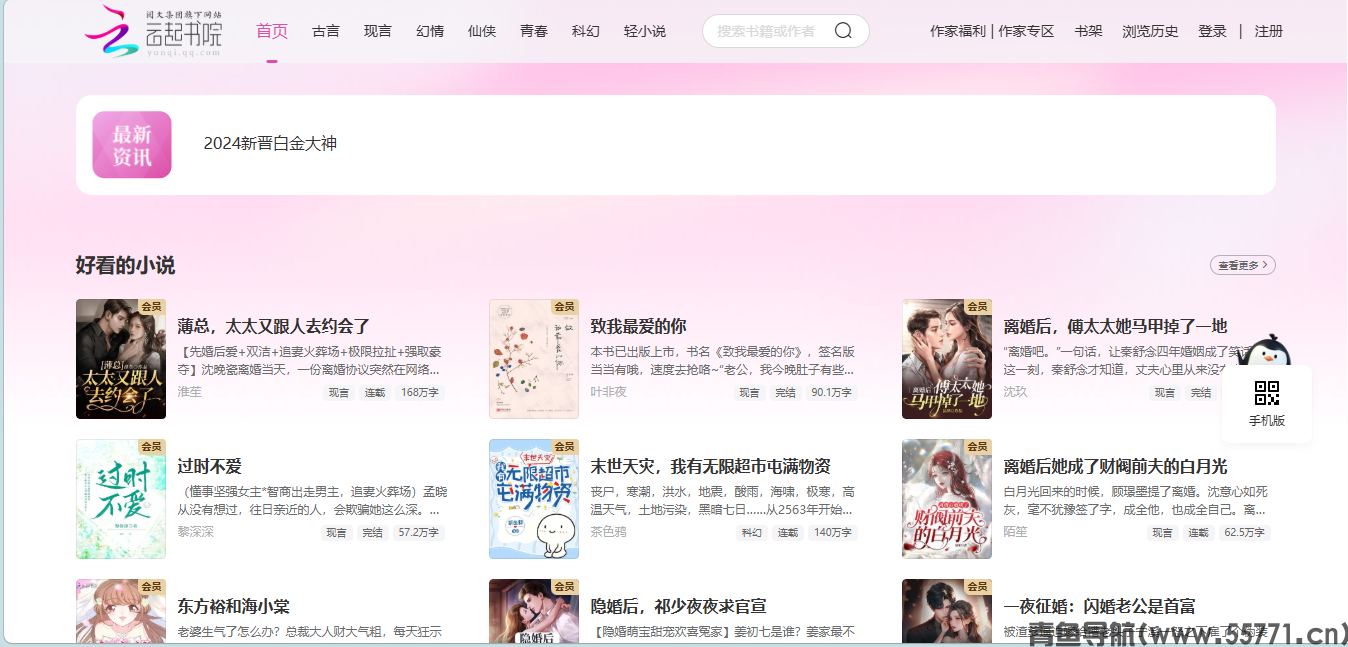1348x647 pixels.
Task: Click author name 黎深深
Action: [x=196, y=532]
